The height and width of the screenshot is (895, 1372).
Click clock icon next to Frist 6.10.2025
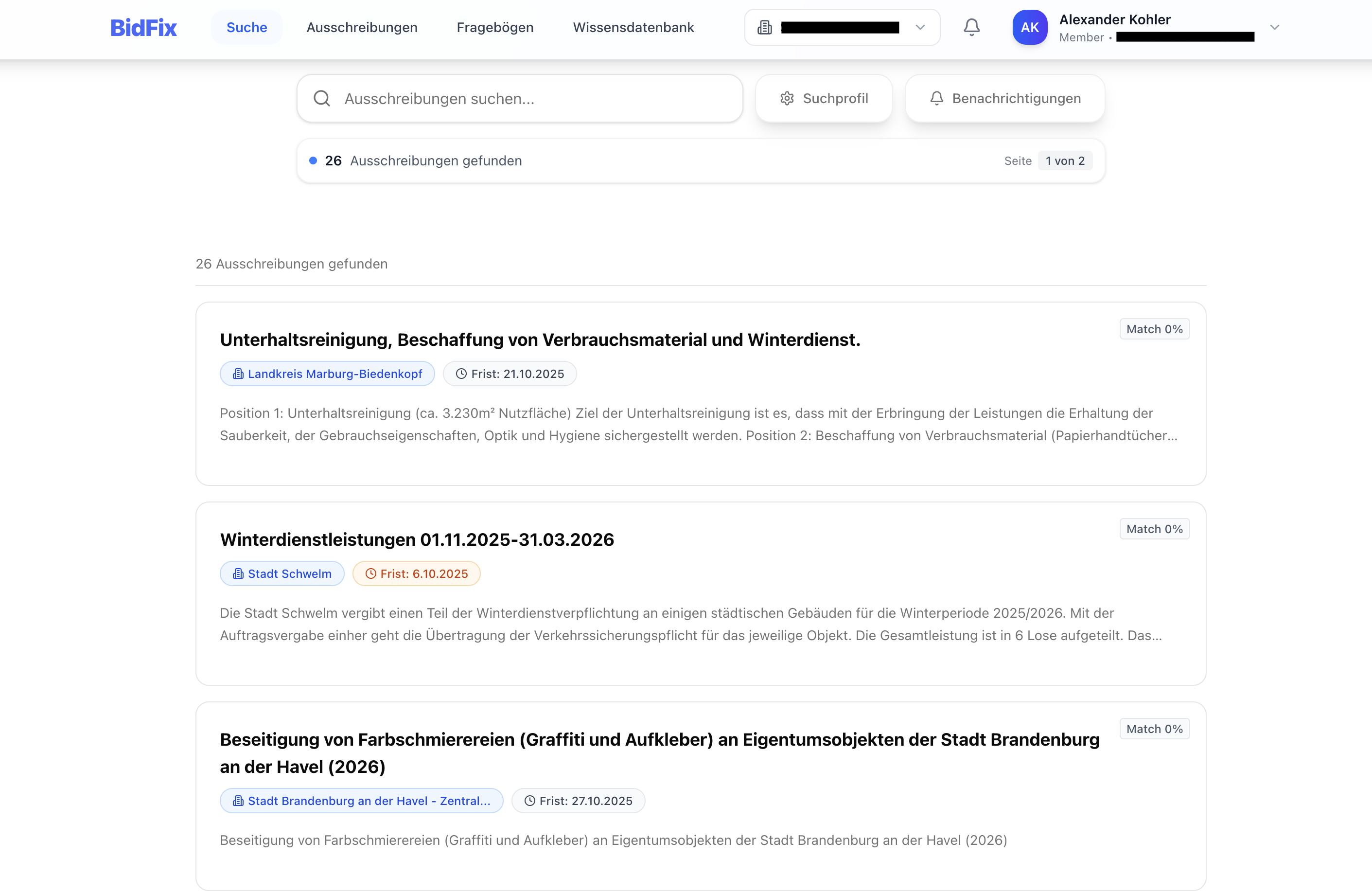tap(370, 574)
